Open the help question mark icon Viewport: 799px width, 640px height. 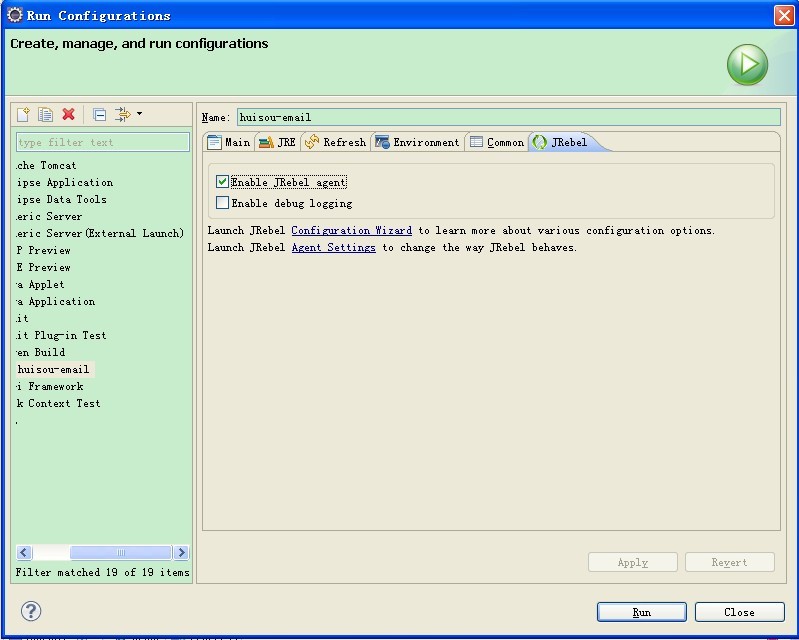point(31,611)
